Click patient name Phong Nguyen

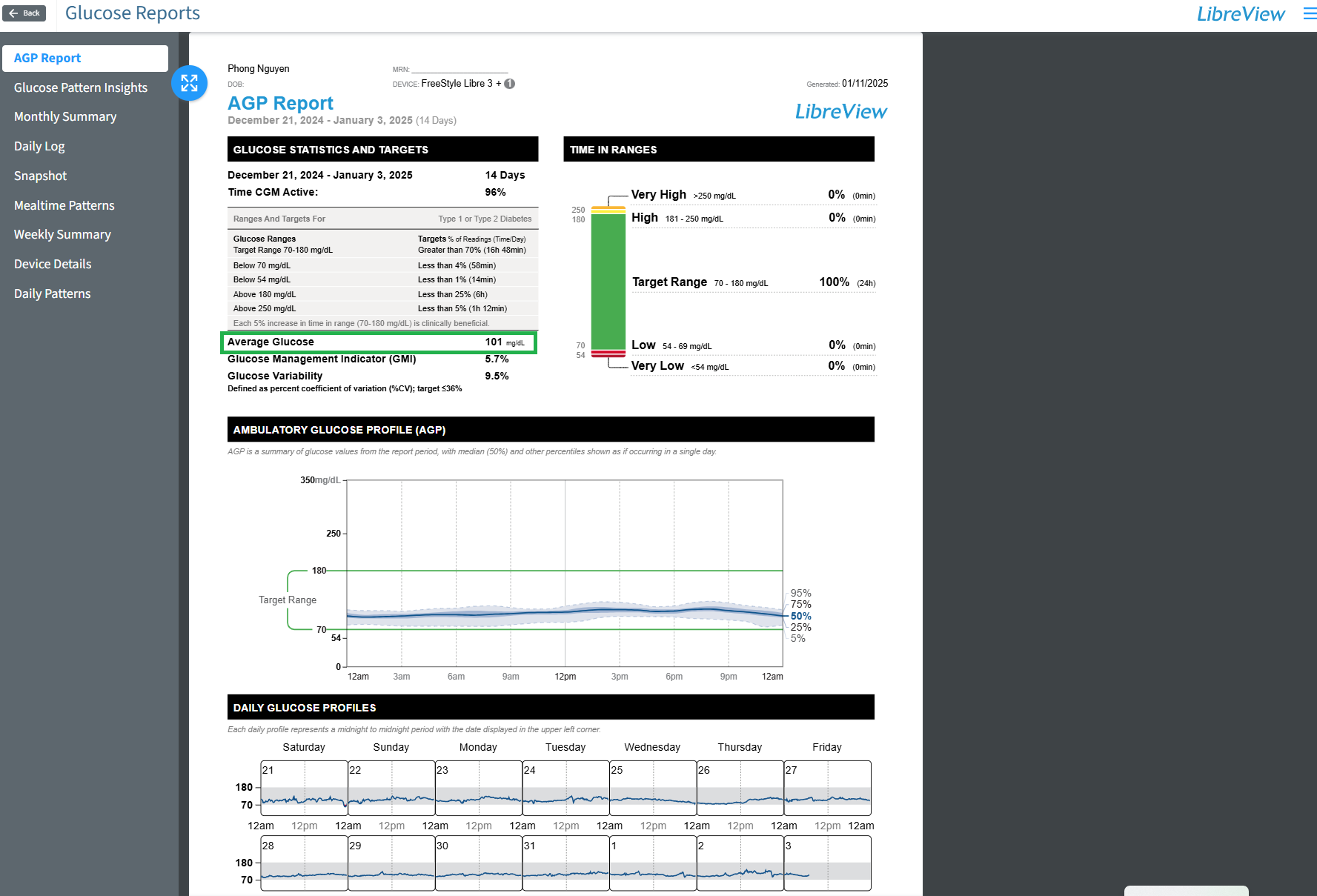(x=259, y=69)
